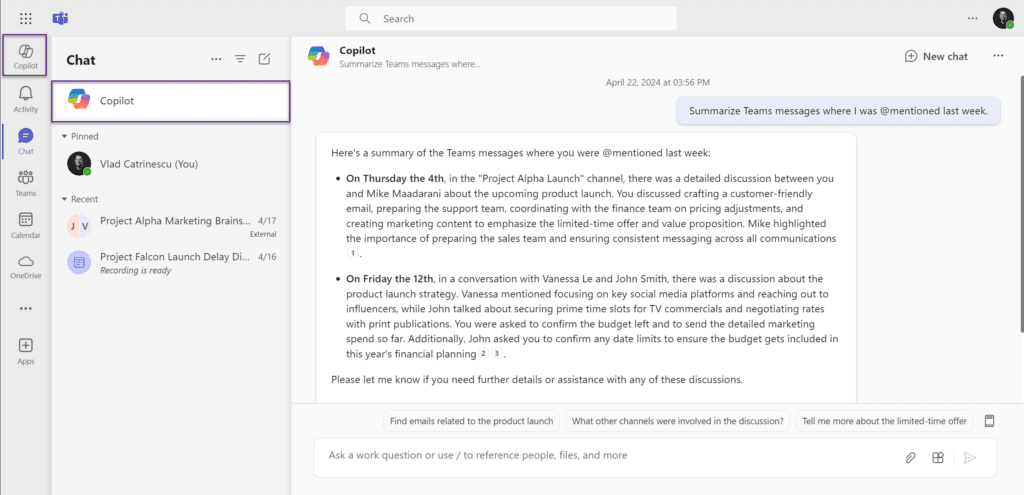The image size is (1024, 495).
Task: Open Vlad Catrinescu (You) chat
Action: [x=170, y=164]
